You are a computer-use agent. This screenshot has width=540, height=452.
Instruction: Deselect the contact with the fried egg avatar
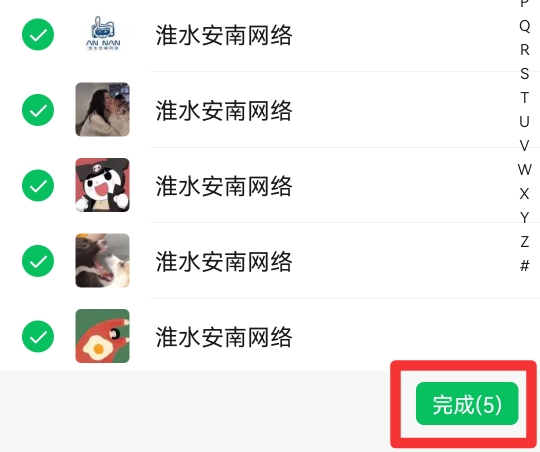38,336
